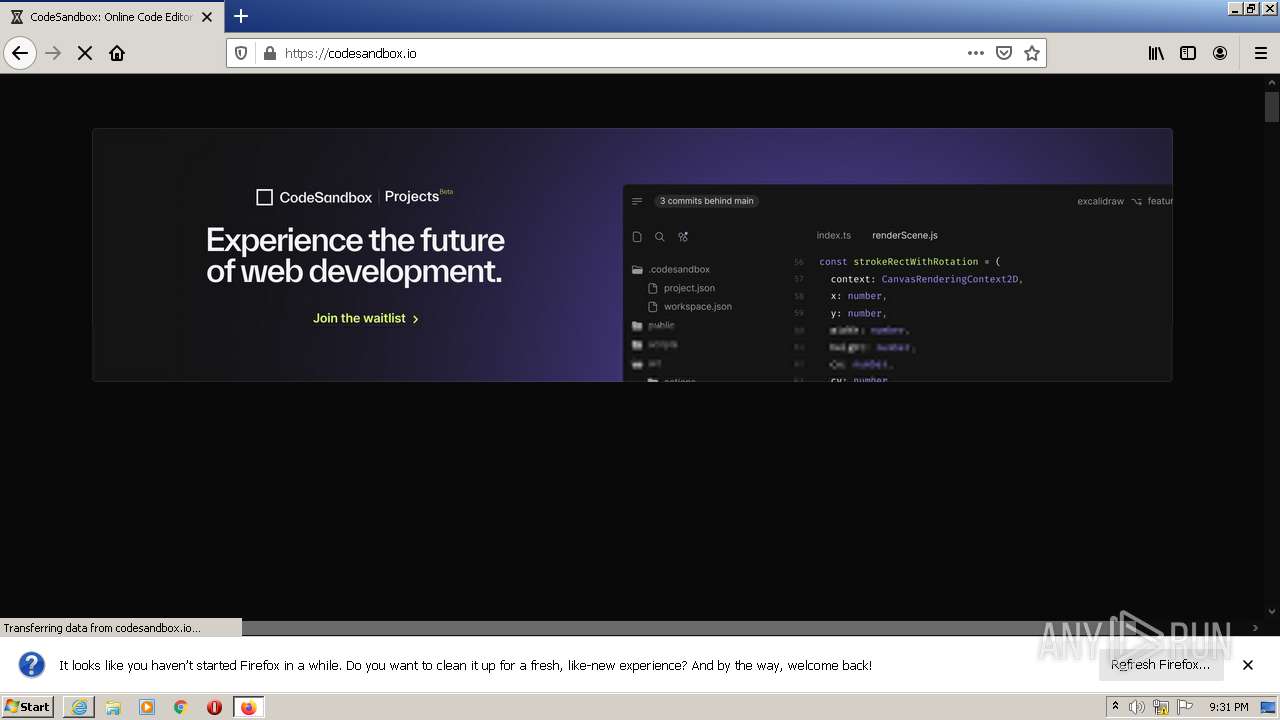Click the Start button
The height and width of the screenshot is (720, 1280).
[x=28, y=707]
